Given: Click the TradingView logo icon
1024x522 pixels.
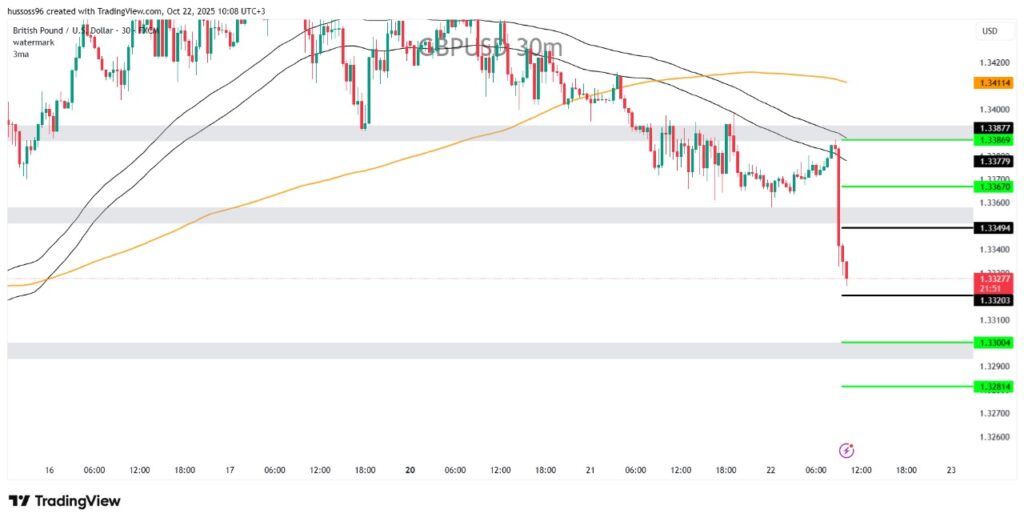Looking at the screenshot, I should (x=18, y=500).
